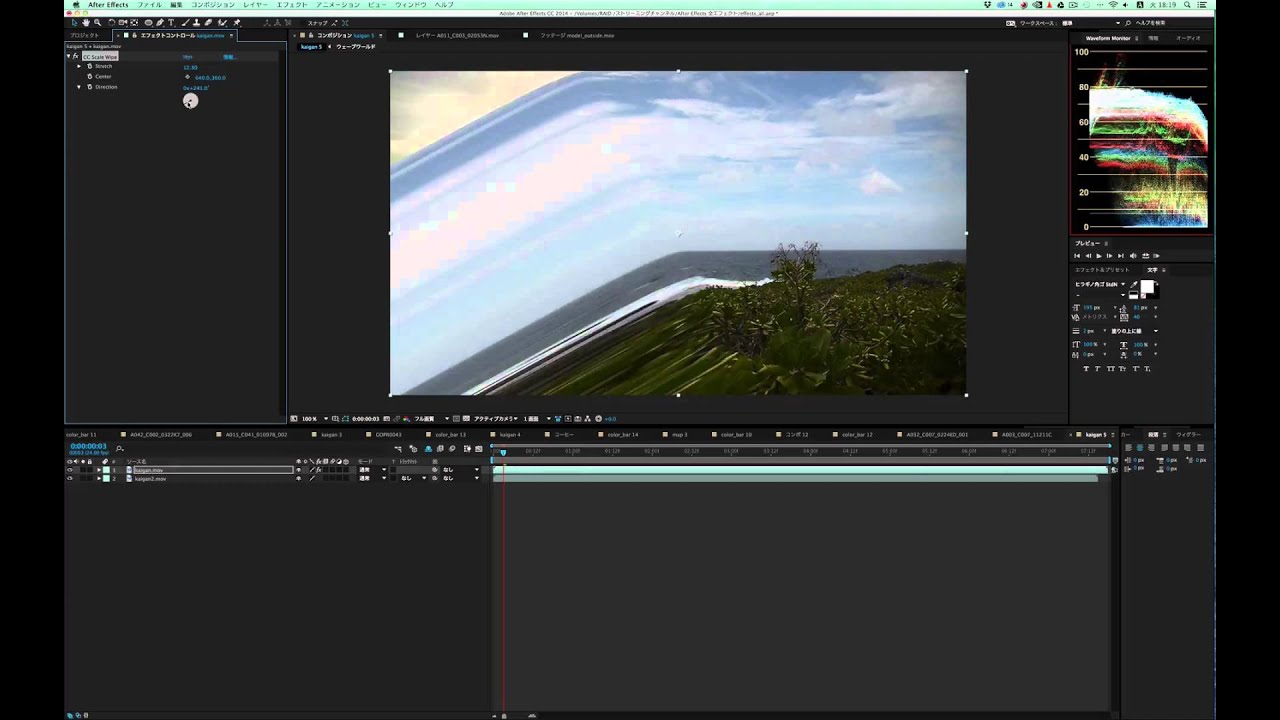Select the Hand tool
Screen dimensions: 1280x720
(x=86, y=22)
